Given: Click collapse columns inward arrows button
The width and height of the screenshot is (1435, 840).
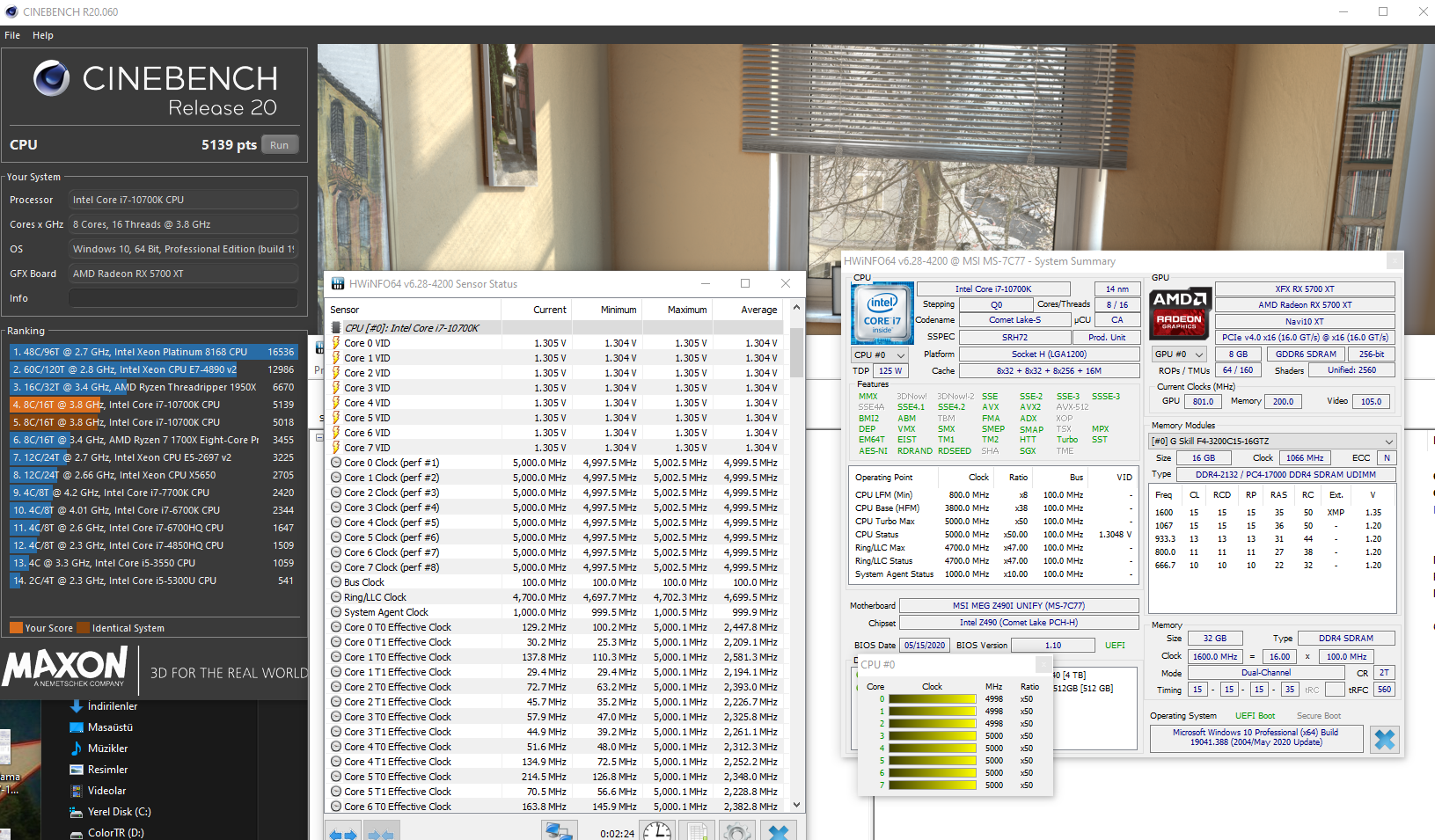Looking at the screenshot, I should point(380,832).
